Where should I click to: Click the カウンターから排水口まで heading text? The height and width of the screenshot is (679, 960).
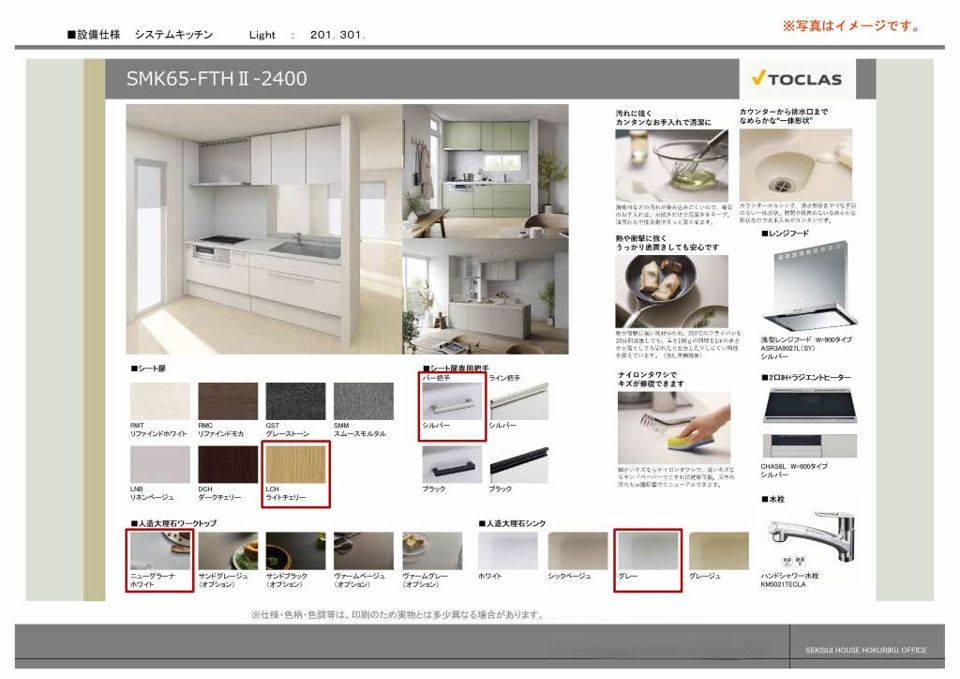784,112
